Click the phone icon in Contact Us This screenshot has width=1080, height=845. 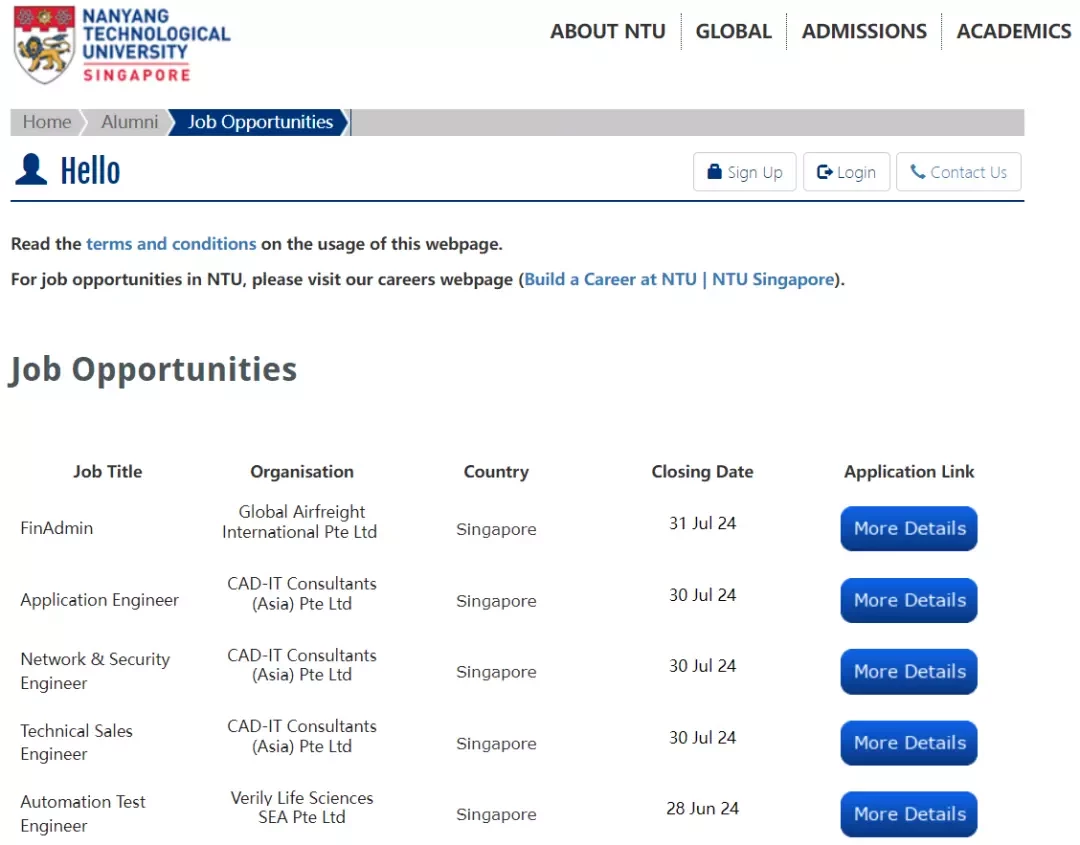pos(917,171)
